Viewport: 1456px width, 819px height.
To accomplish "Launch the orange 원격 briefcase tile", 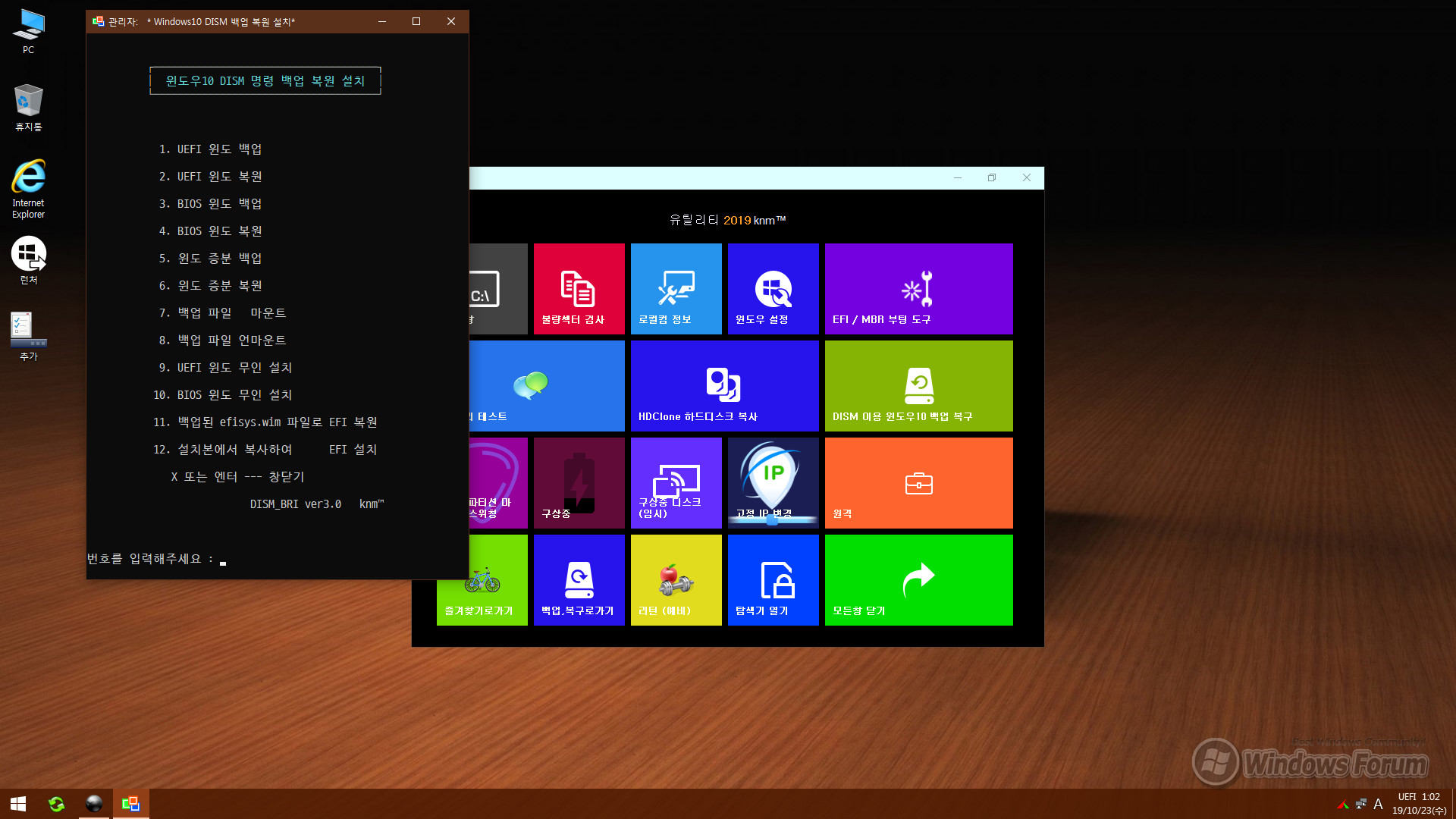I will (x=918, y=483).
